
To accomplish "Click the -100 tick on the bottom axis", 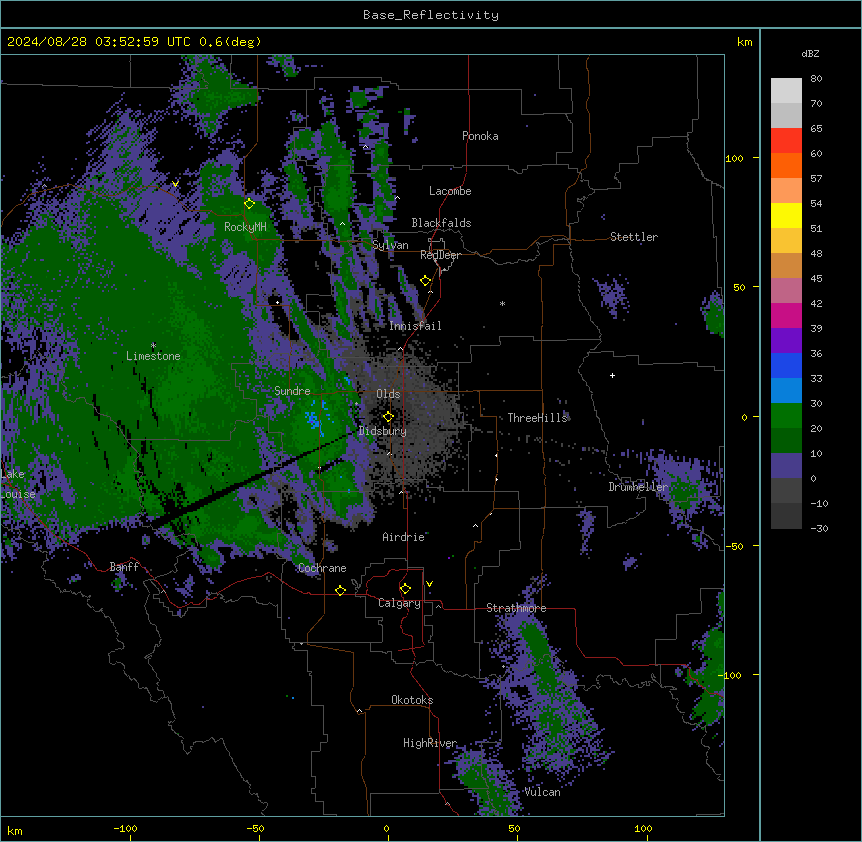I will click(x=125, y=828).
